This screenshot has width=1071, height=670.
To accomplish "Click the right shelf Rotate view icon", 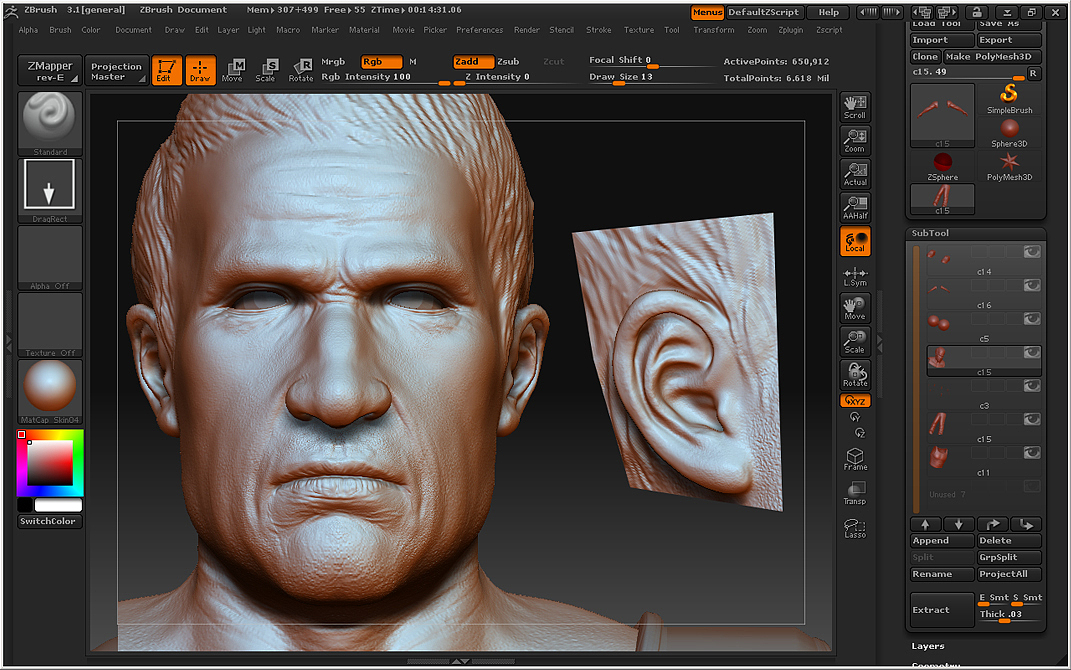I will [855, 375].
